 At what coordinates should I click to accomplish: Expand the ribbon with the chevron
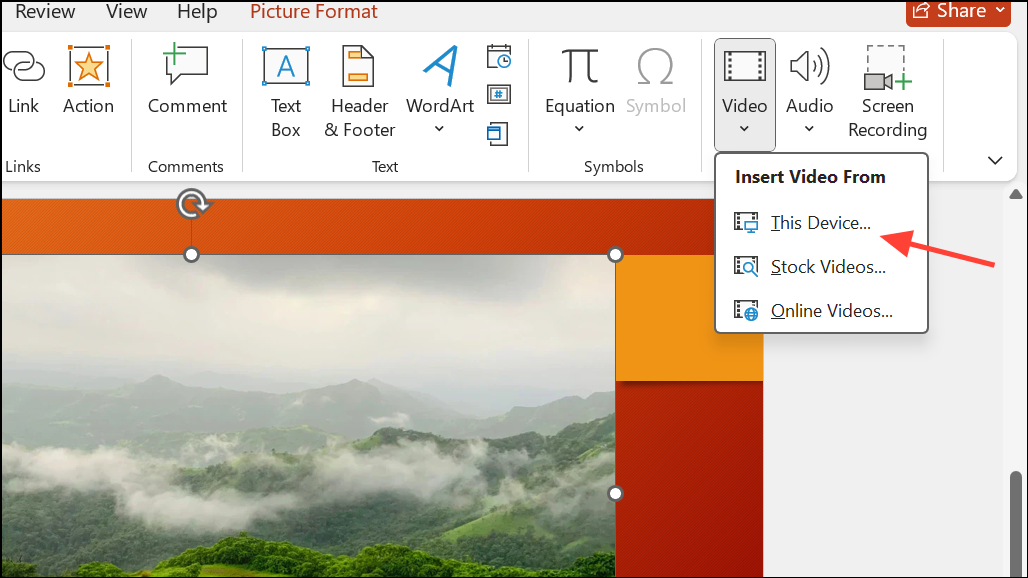coord(995,160)
